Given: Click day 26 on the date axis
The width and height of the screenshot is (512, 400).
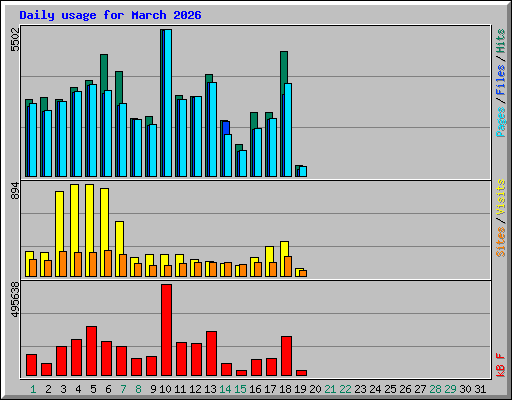Looking at the screenshot, I should [405, 389].
